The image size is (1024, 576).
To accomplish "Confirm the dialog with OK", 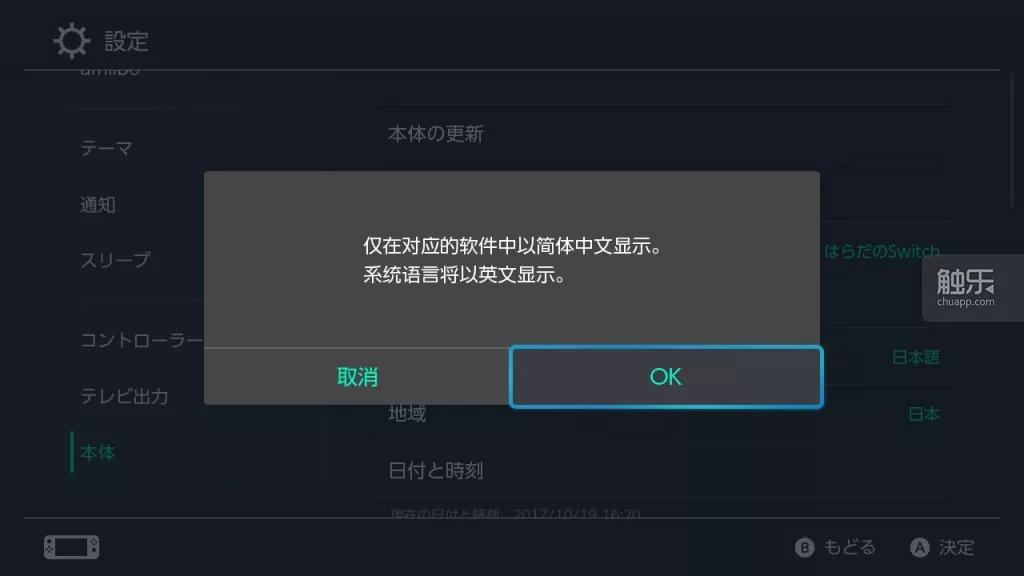I will coord(665,377).
